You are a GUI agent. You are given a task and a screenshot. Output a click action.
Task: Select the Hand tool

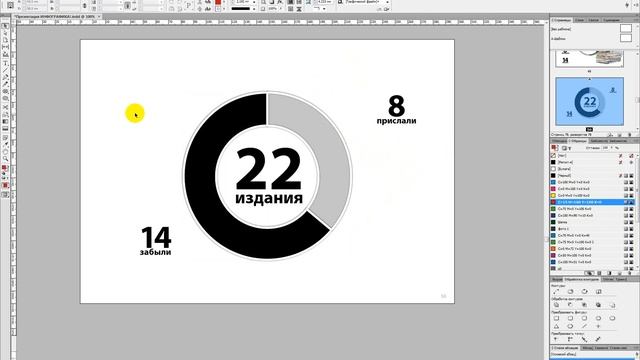pyautogui.click(x=5, y=152)
